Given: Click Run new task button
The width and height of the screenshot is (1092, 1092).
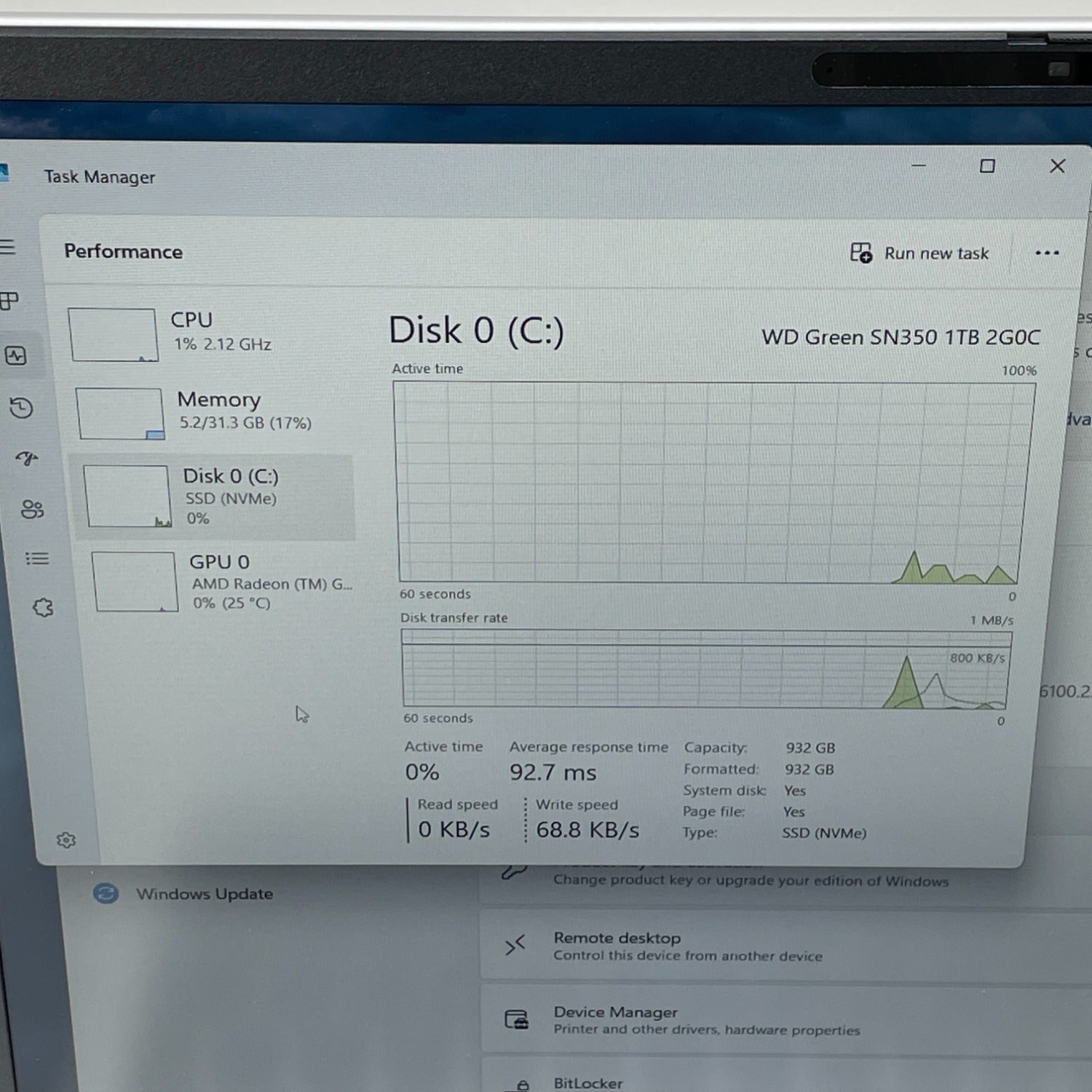Looking at the screenshot, I should (920, 253).
